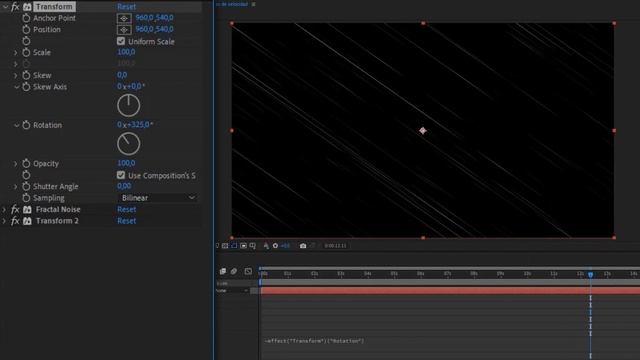Click the blue timeline playhead marker
The width and height of the screenshot is (640, 360).
(590, 274)
